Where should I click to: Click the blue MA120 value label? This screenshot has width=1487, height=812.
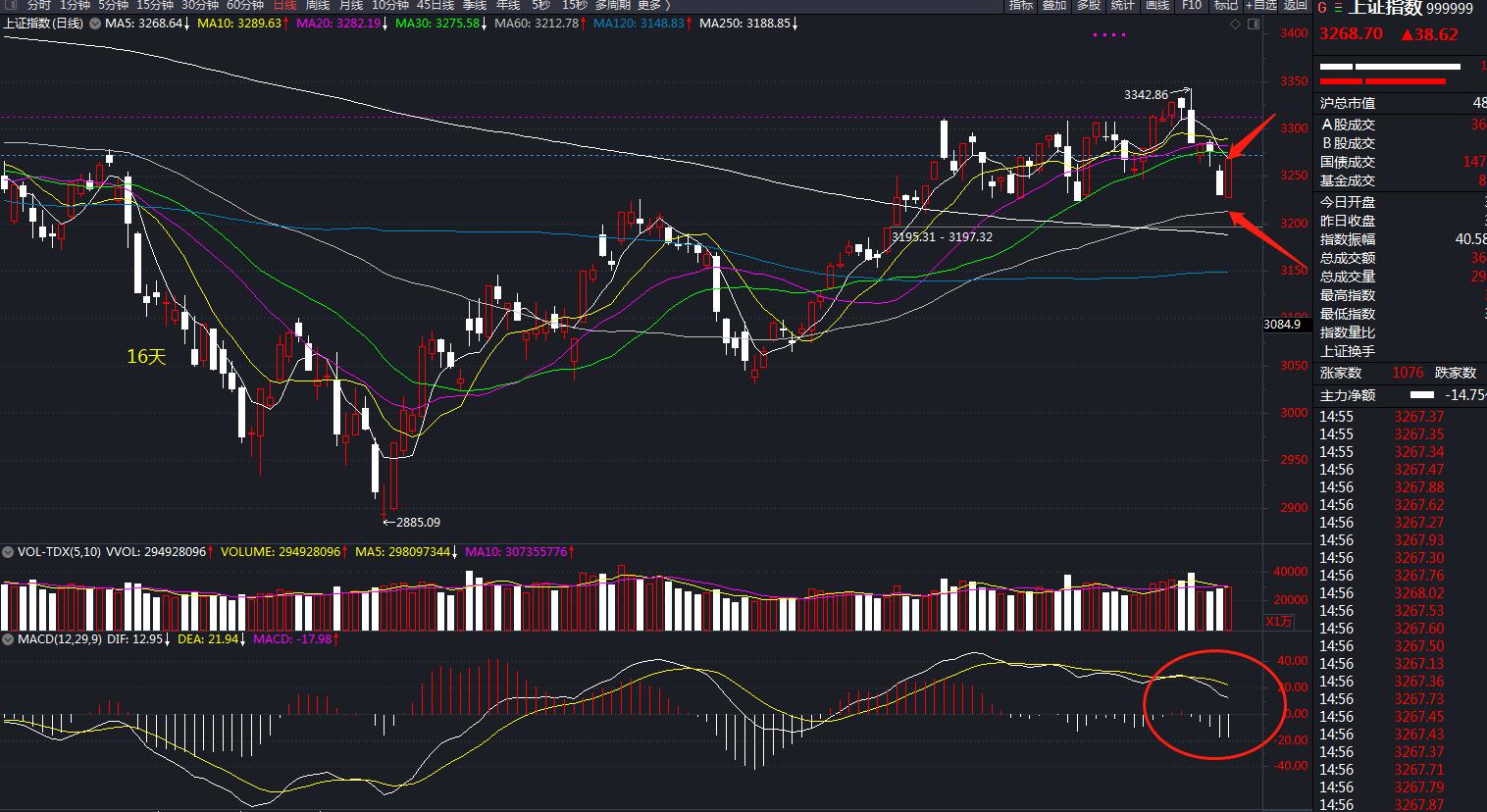point(640,24)
